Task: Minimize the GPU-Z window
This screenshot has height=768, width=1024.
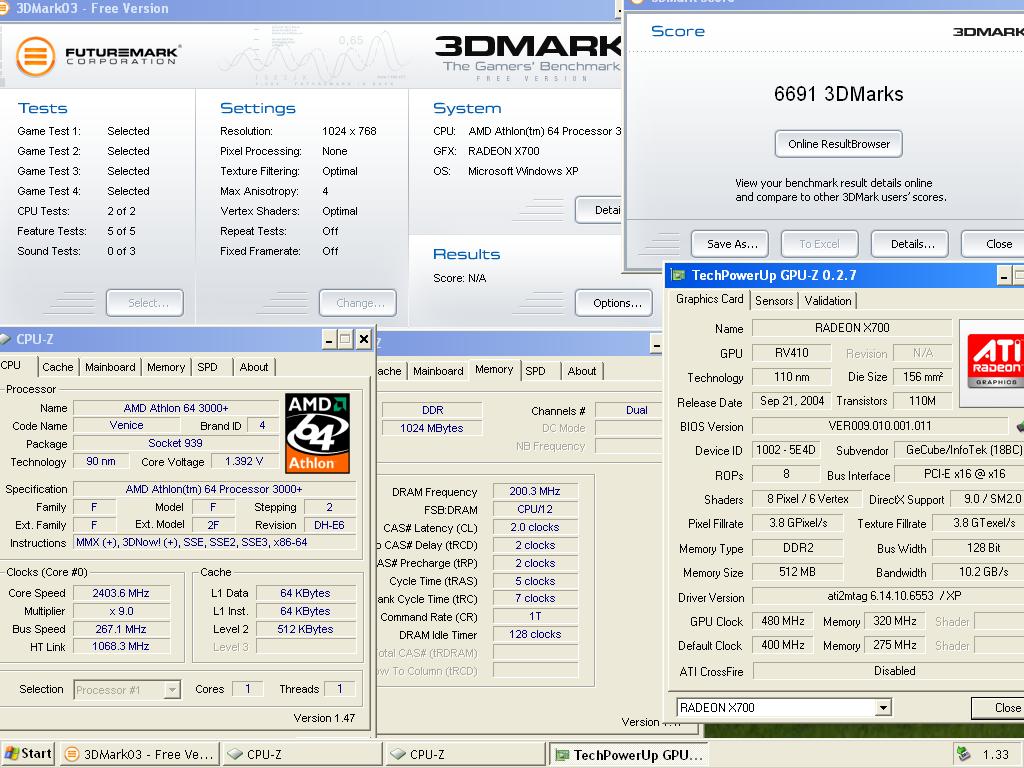Action: click(x=1004, y=276)
